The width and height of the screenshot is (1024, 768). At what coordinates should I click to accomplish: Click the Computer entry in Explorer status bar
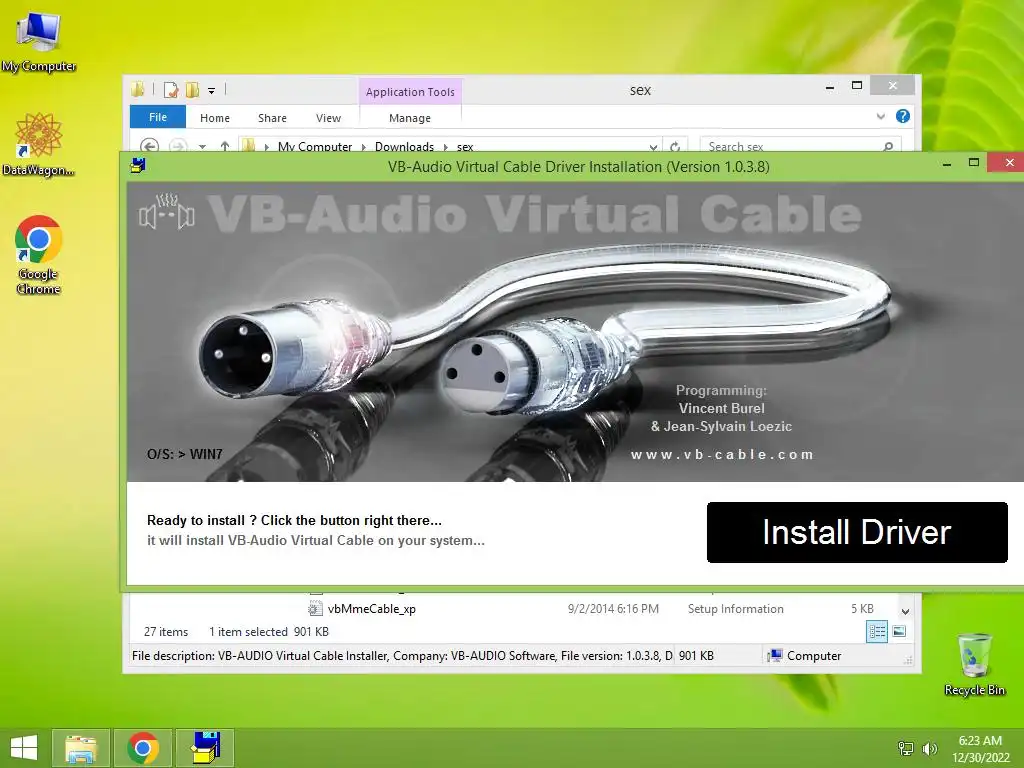click(805, 656)
